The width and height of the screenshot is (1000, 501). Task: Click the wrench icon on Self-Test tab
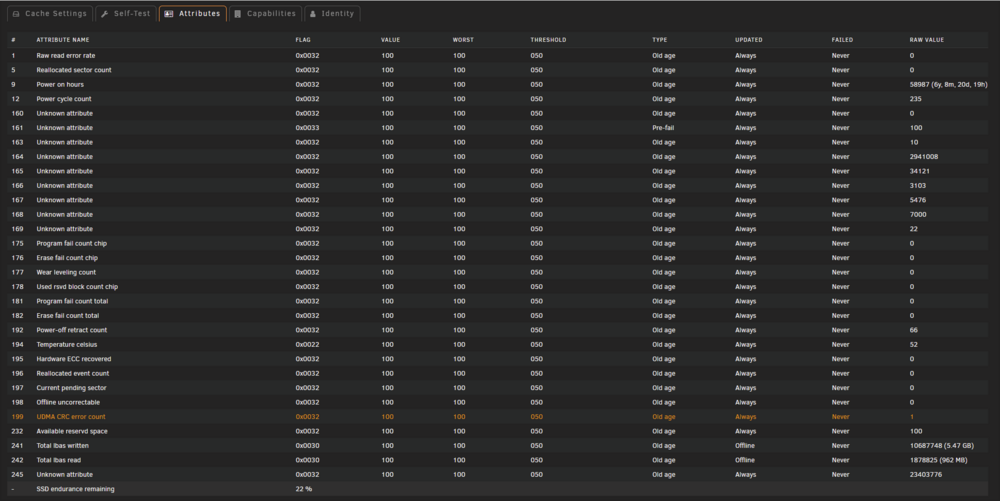[105, 13]
